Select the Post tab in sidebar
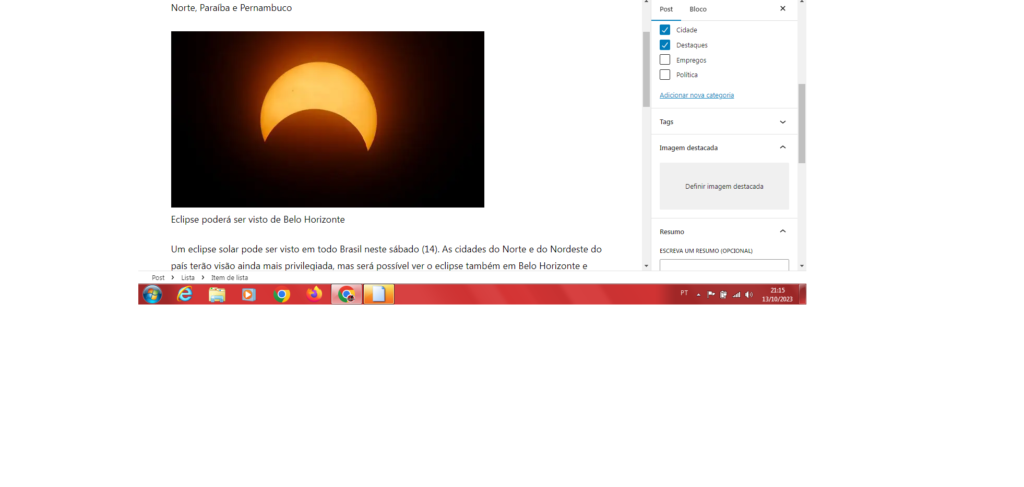 [666, 9]
